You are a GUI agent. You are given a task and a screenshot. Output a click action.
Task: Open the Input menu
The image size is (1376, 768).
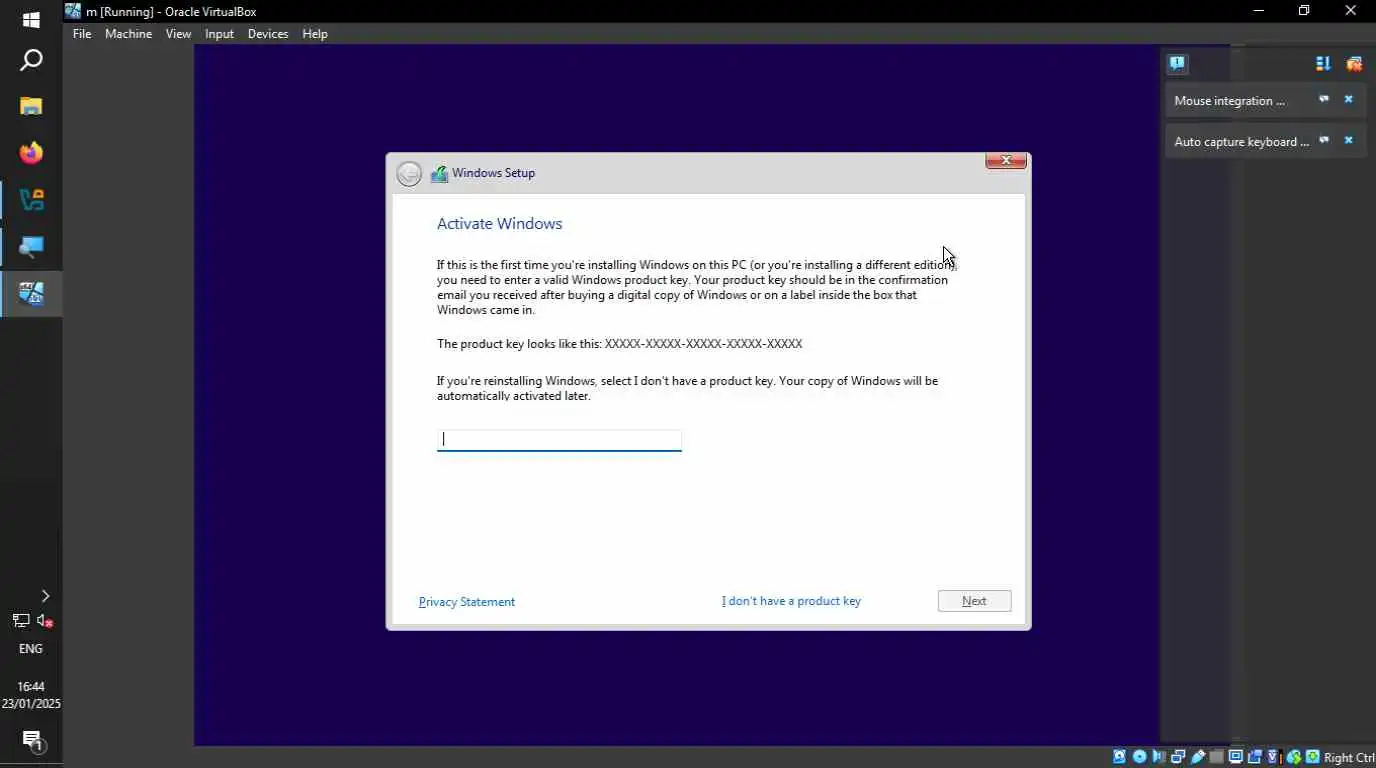219,34
